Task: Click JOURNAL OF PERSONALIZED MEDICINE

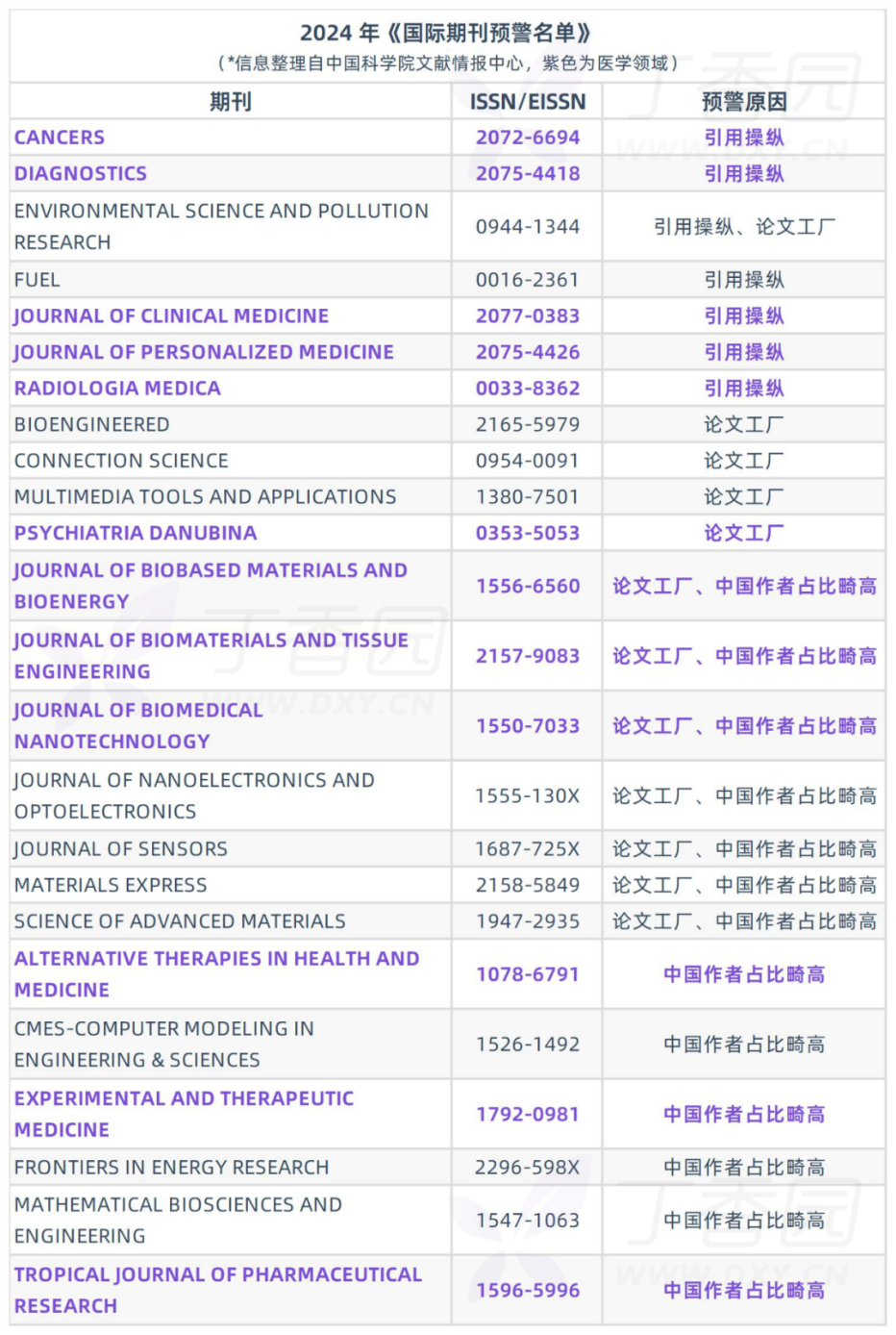Action: click(x=204, y=352)
